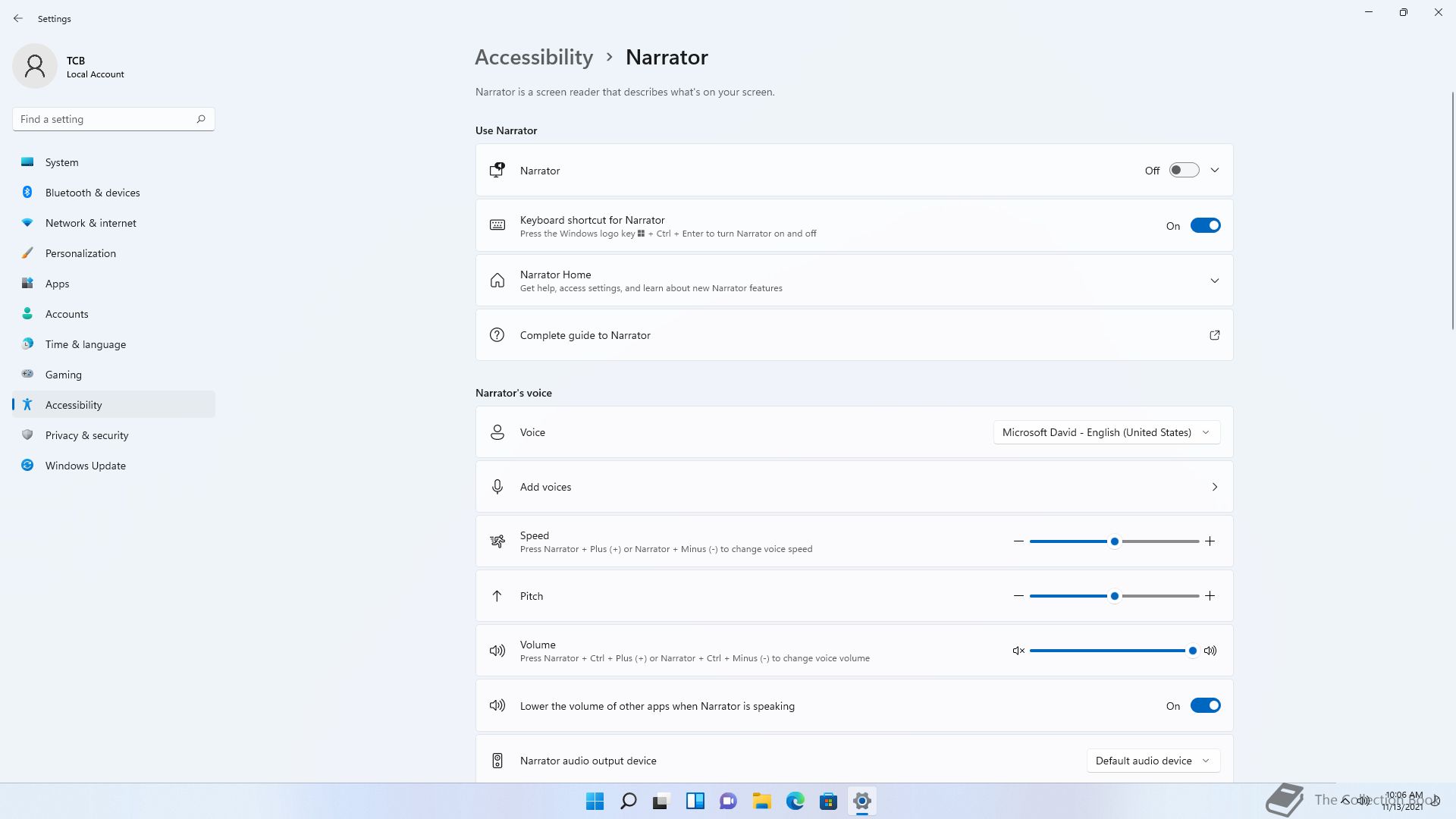
Task: Click the question mark icon for Complete guide
Action: [x=497, y=335]
